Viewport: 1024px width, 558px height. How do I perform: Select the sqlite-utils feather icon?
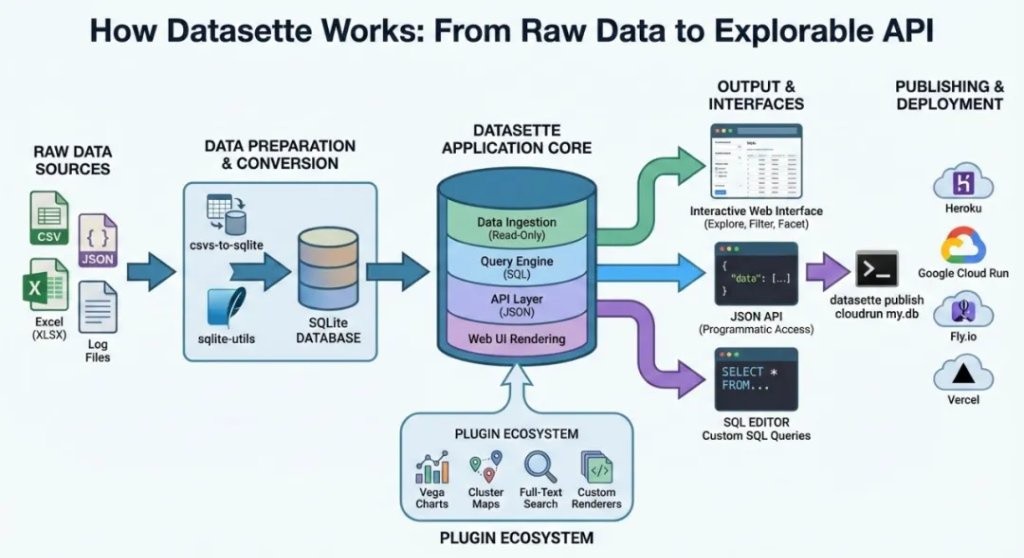point(226,308)
